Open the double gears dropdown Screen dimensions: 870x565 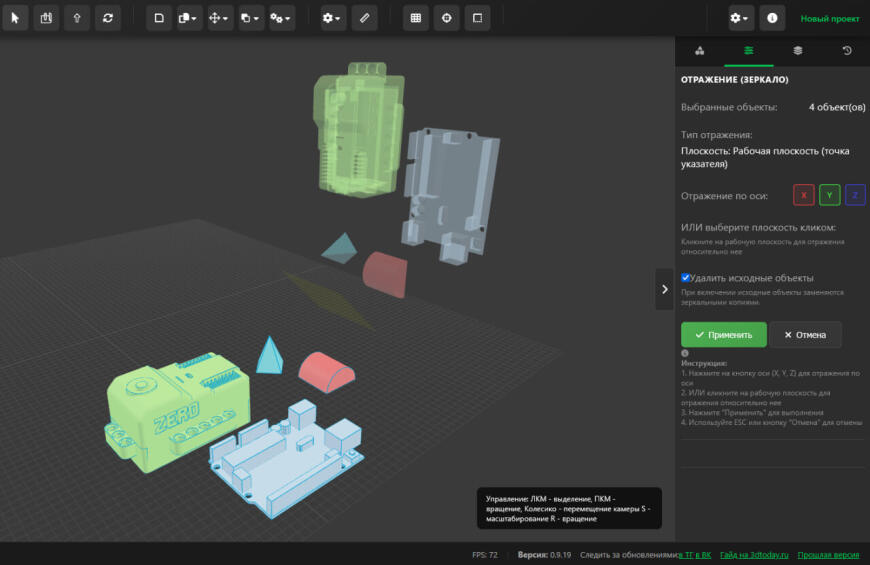(x=281, y=18)
